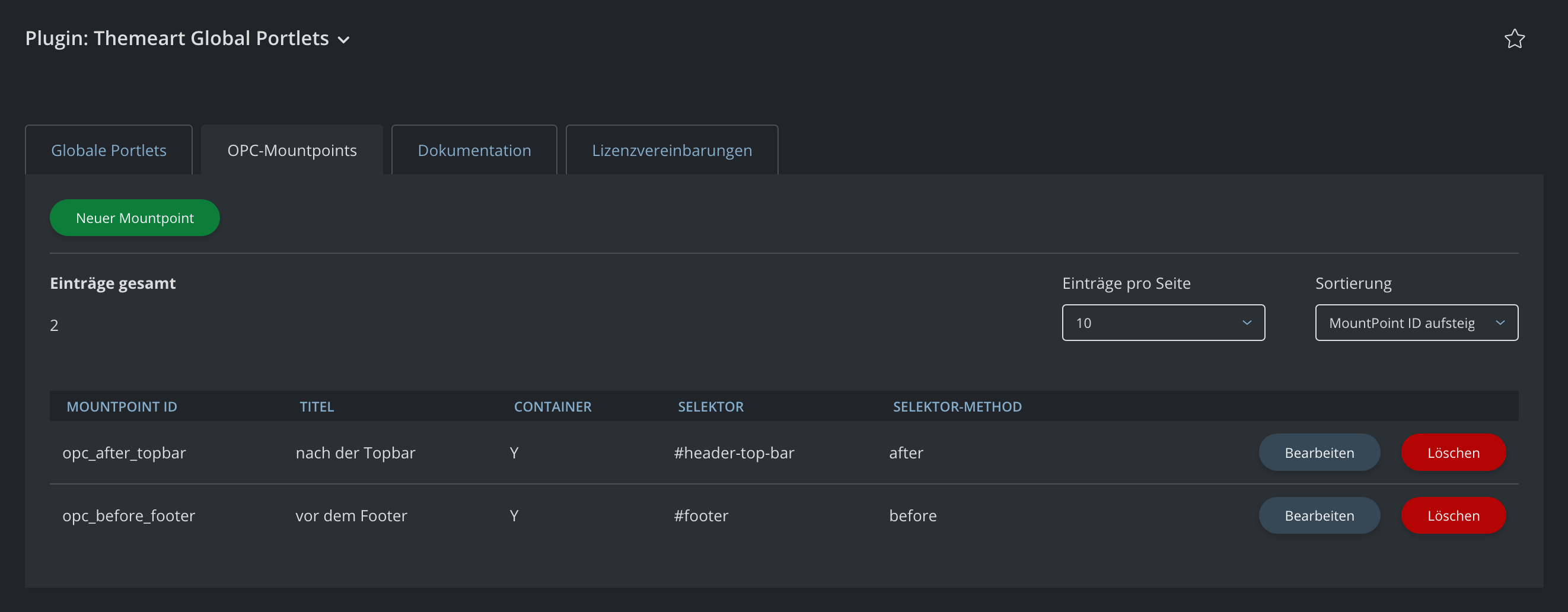Delete the opc_after_topbar mountpoint
1568x612 pixels.
1454,452
